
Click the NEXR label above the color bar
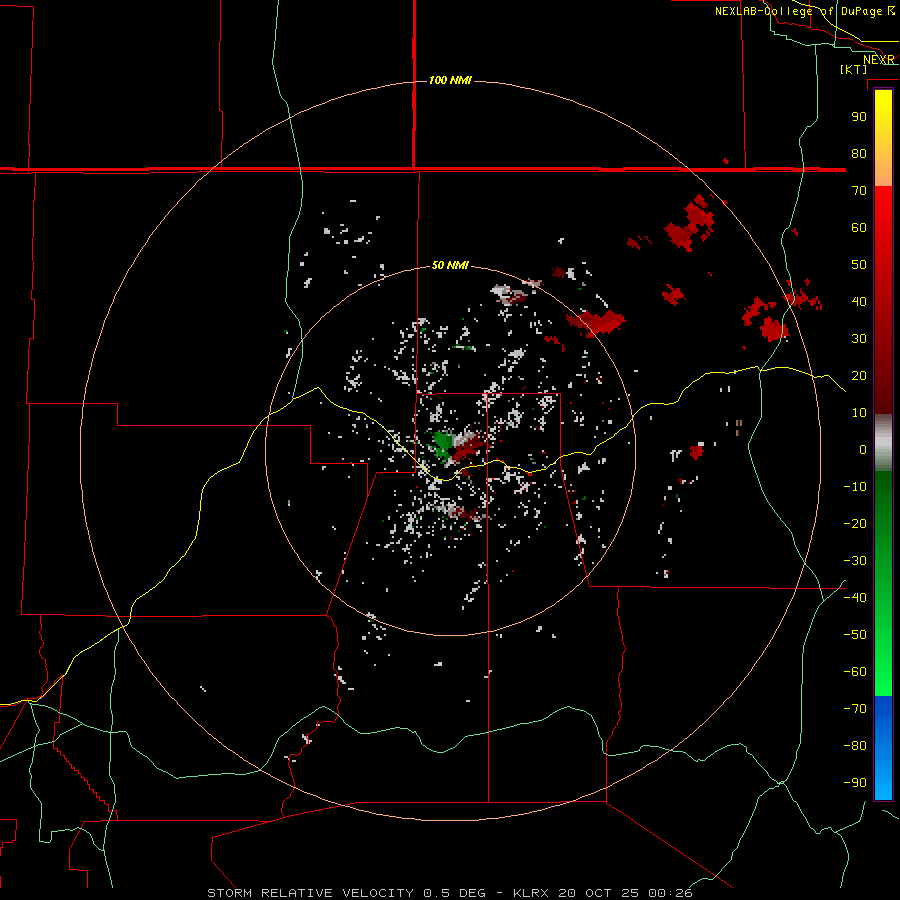879,60
